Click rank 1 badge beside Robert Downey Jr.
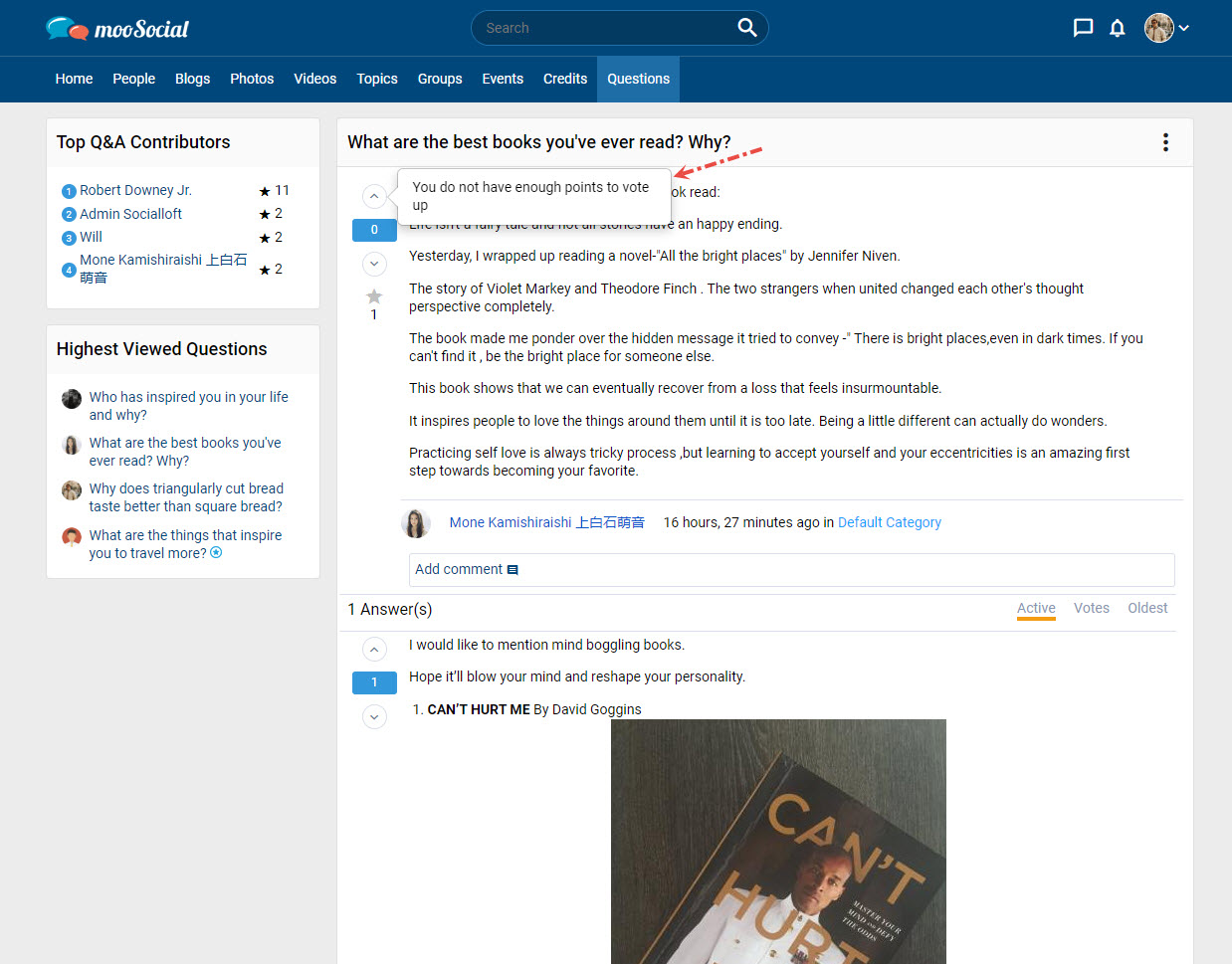 click(69, 191)
